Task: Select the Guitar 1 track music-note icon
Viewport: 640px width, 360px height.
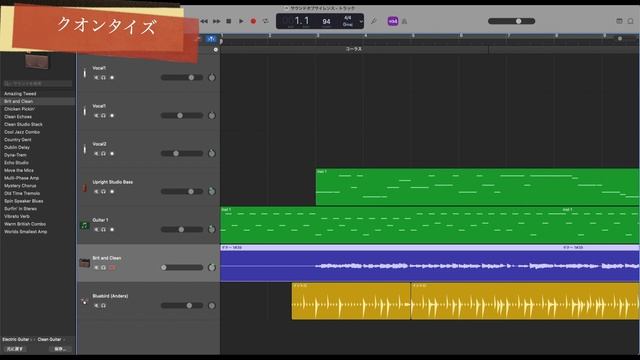Action: tap(84, 225)
